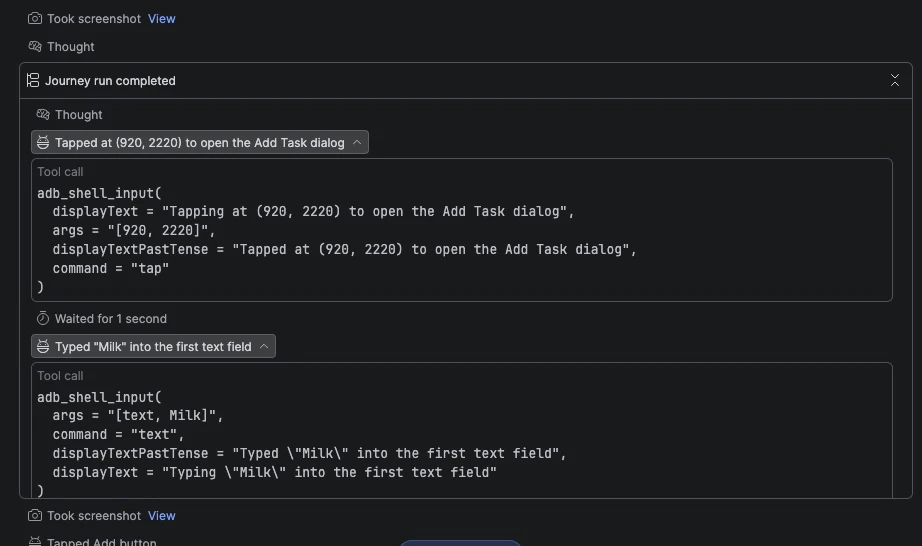922x546 pixels.
Task: Click the camera icon beside bottom Took screenshot
Action: 35,515
